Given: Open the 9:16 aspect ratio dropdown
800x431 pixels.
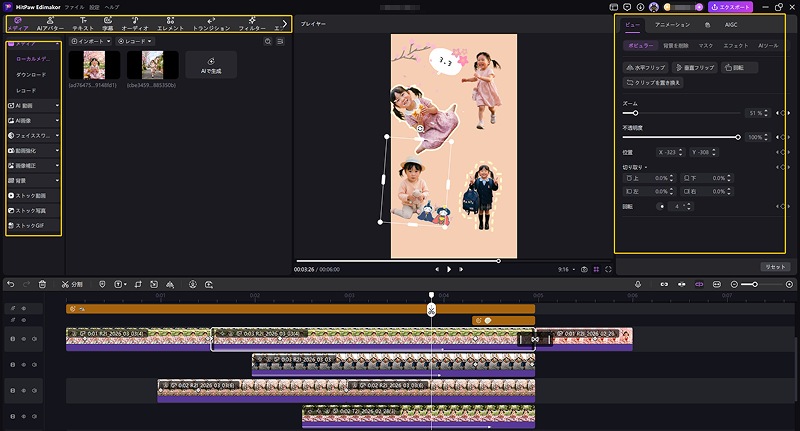Looking at the screenshot, I should 566,269.
